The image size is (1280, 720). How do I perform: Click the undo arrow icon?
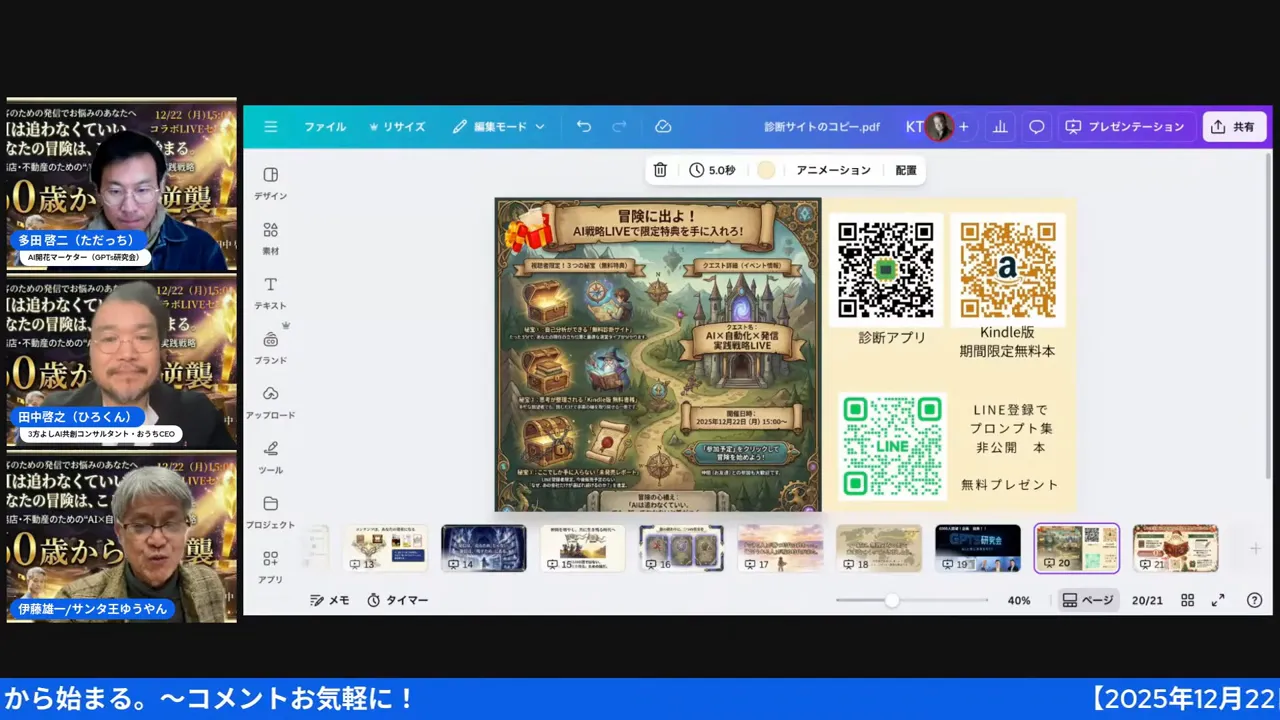point(584,127)
